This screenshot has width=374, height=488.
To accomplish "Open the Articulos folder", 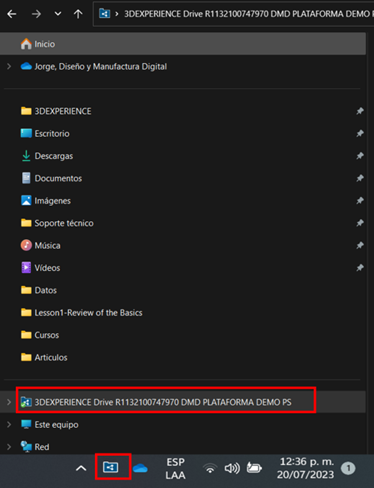I will (51, 357).
